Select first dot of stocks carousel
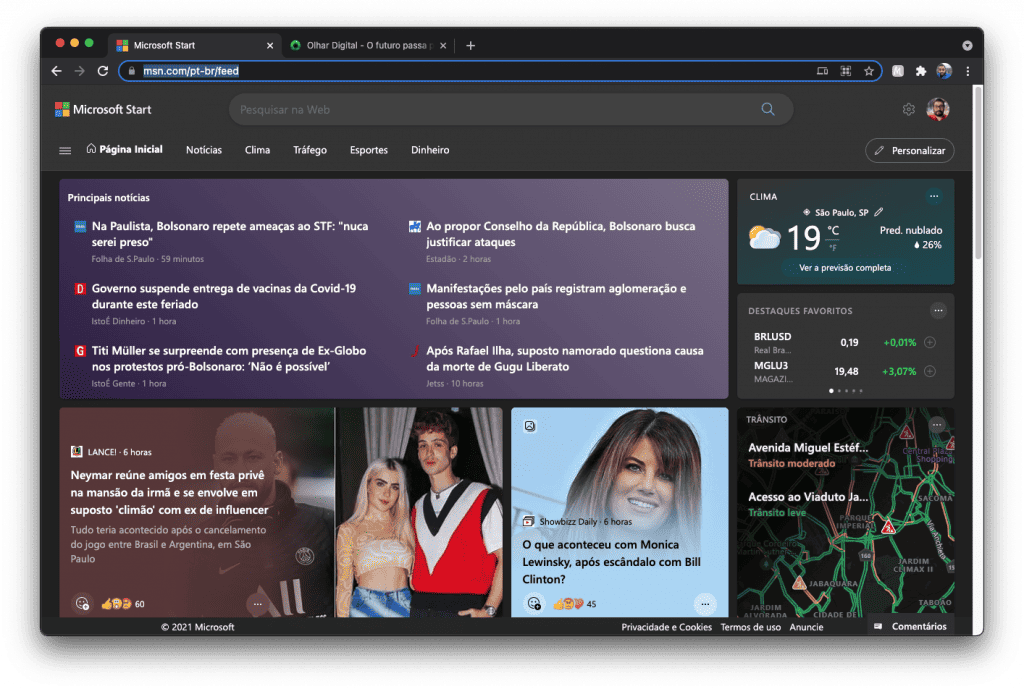1024x689 pixels. (x=831, y=391)
